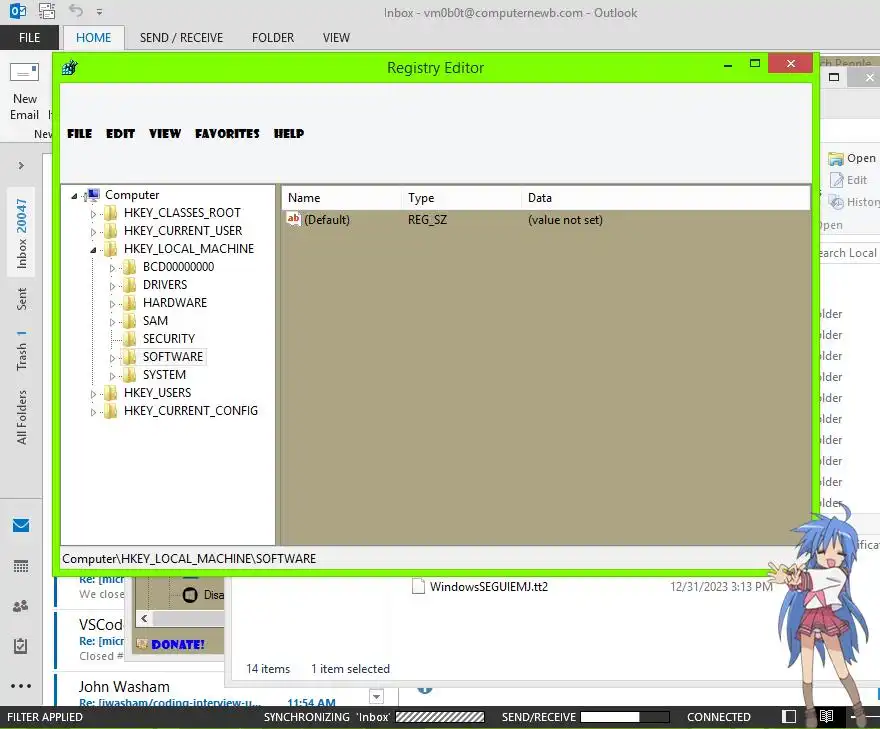Open the Registry Editor Help menu
Image resolution: width=880 pixels, height=729 pixels.
[288, 134]
